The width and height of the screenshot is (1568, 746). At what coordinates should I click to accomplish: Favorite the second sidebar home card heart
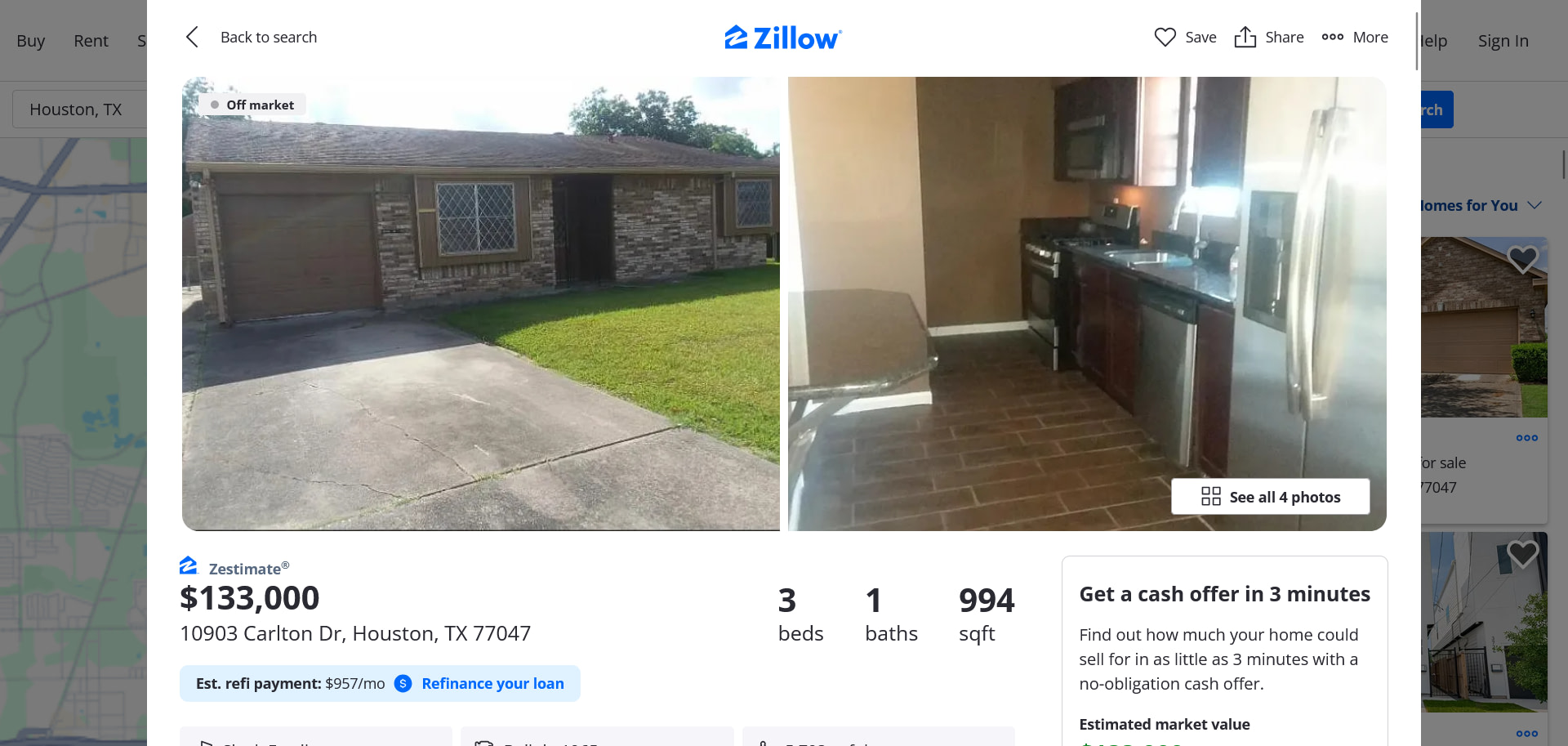tap(1522, 555)
